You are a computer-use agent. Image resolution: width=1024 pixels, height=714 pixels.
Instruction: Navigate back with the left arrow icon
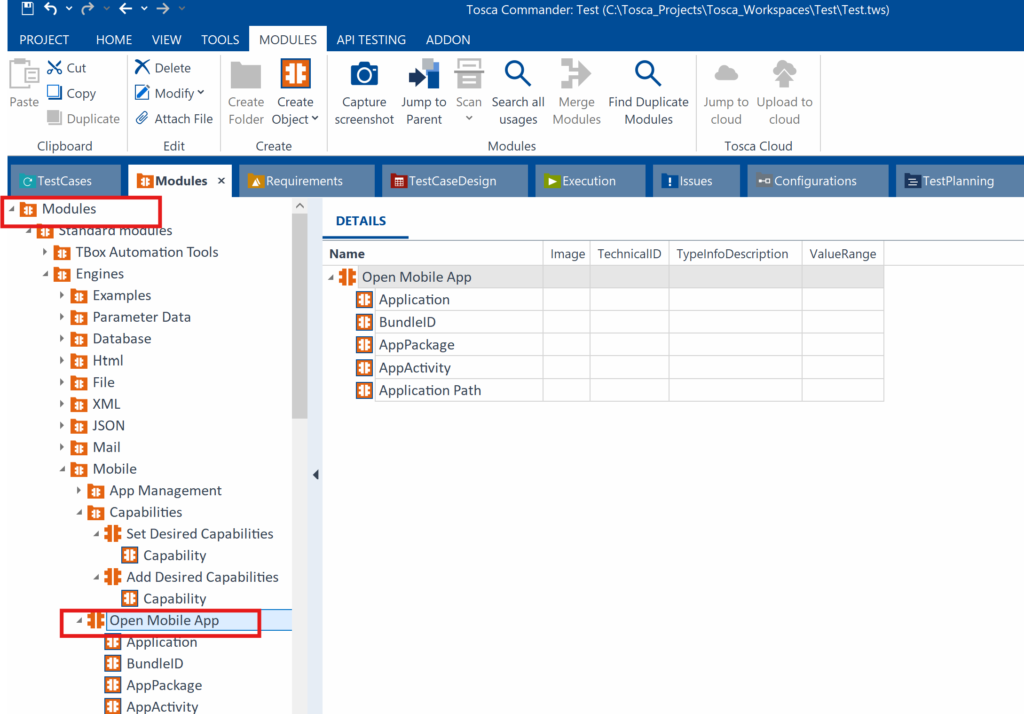pos(125,8)
